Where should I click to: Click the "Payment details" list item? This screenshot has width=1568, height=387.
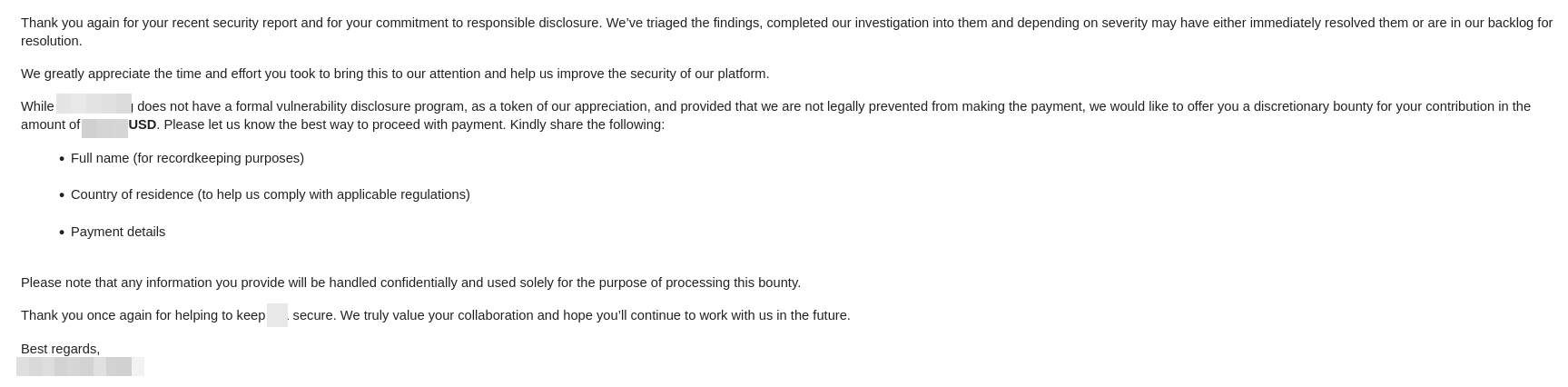pyautogui.click(x=118, y=232)
